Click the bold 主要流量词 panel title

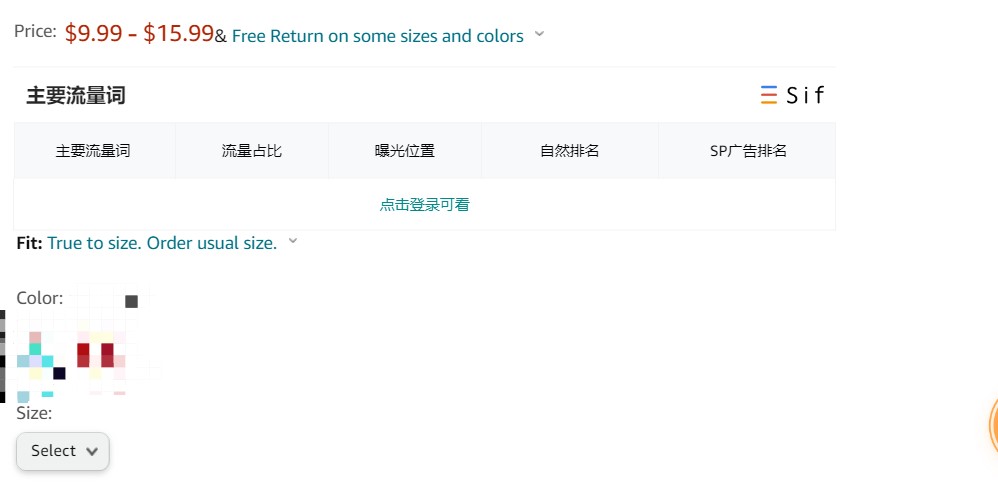click(x=76, y=96)
